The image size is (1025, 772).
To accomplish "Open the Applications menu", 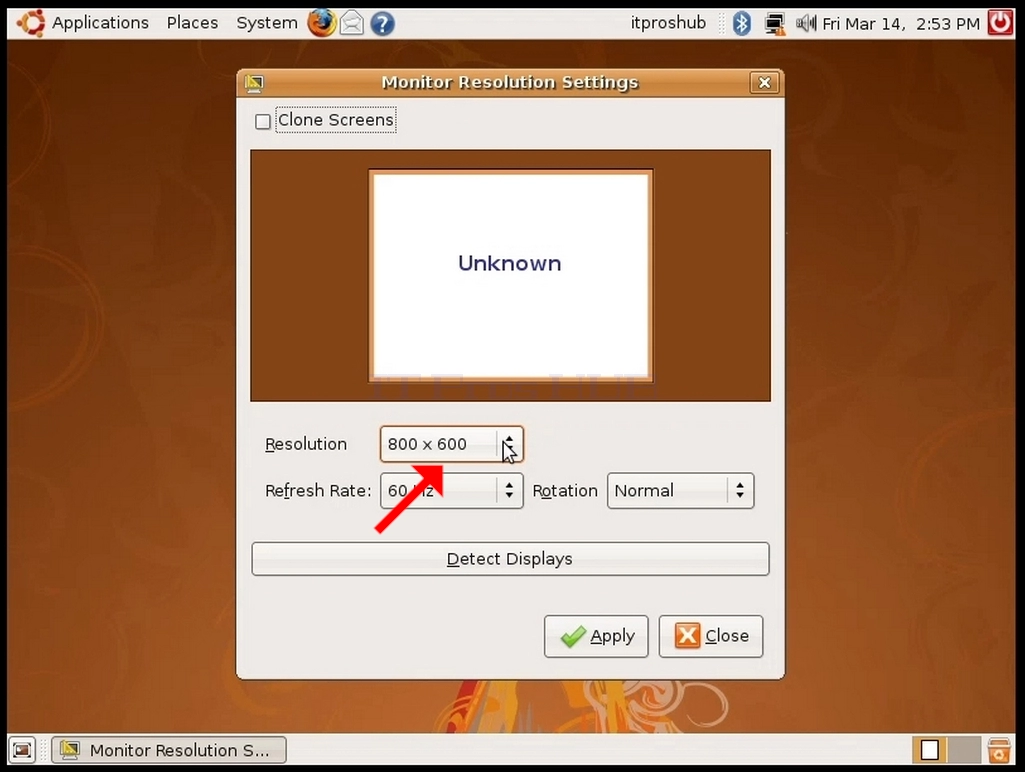I will coord(100,23).
